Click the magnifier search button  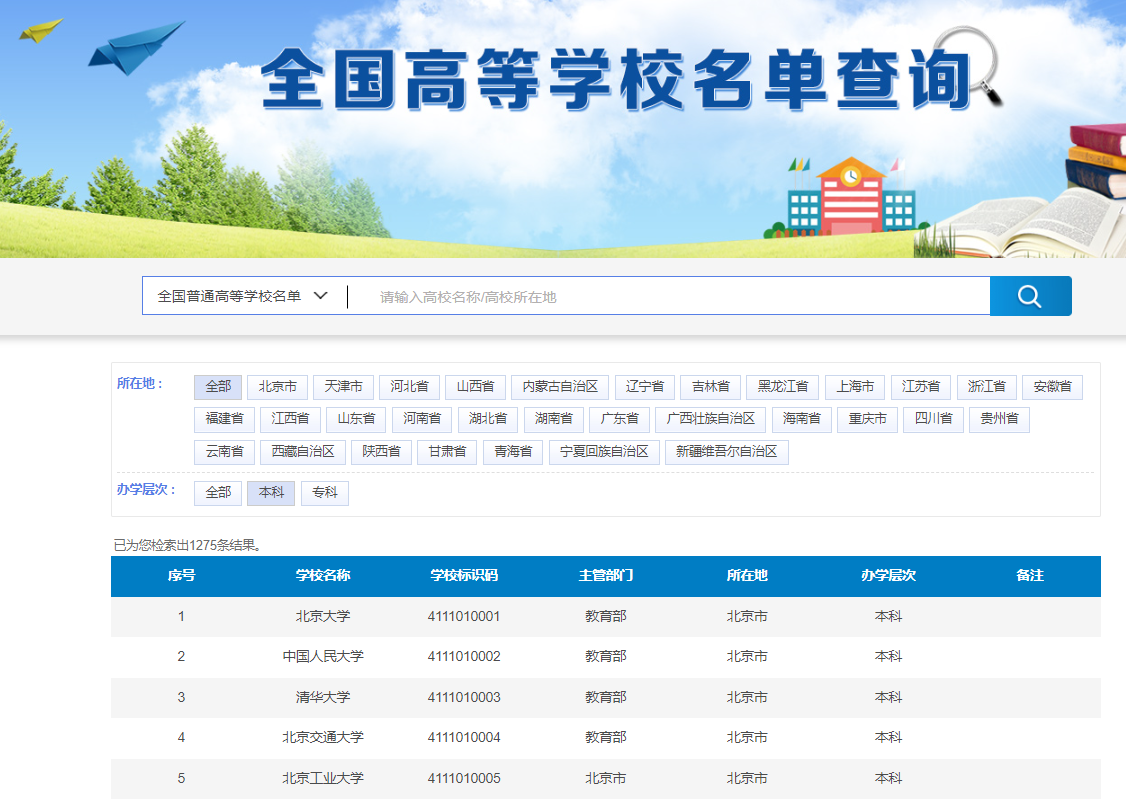click(x=1030, y=296)
